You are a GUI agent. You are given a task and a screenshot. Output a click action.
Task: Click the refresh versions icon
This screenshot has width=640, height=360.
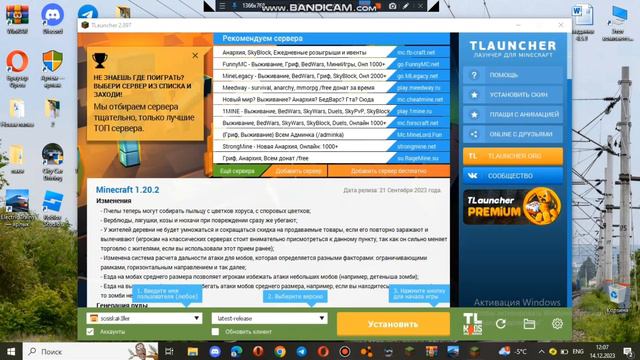pyautogui.click(x=501, y=324)
